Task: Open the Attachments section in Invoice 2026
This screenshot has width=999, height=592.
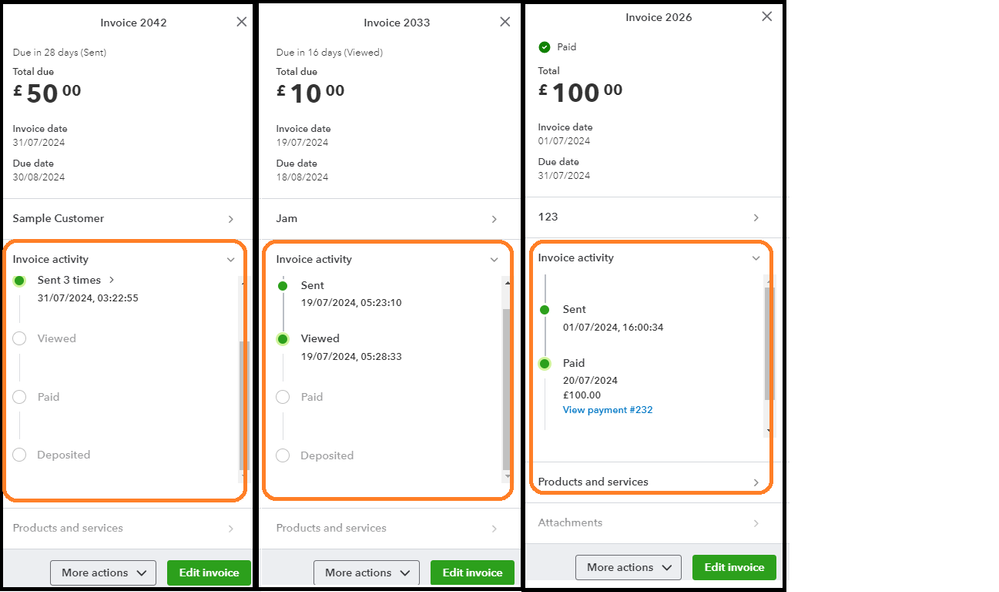Action: 650,523
